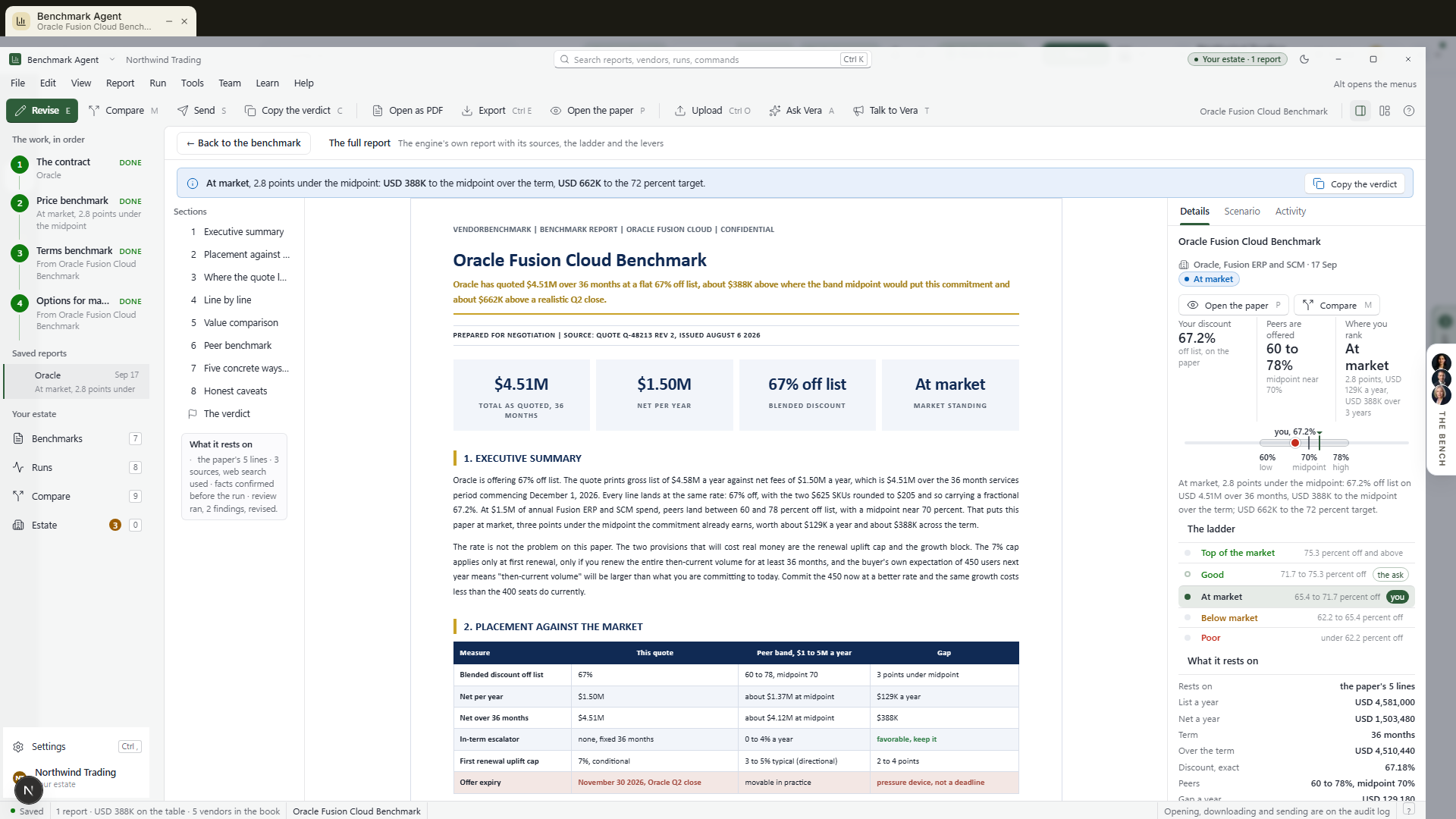1456x819 pixels.
Task: Click the Copy the verdict toolbar icon
Action: coord(250,111)
